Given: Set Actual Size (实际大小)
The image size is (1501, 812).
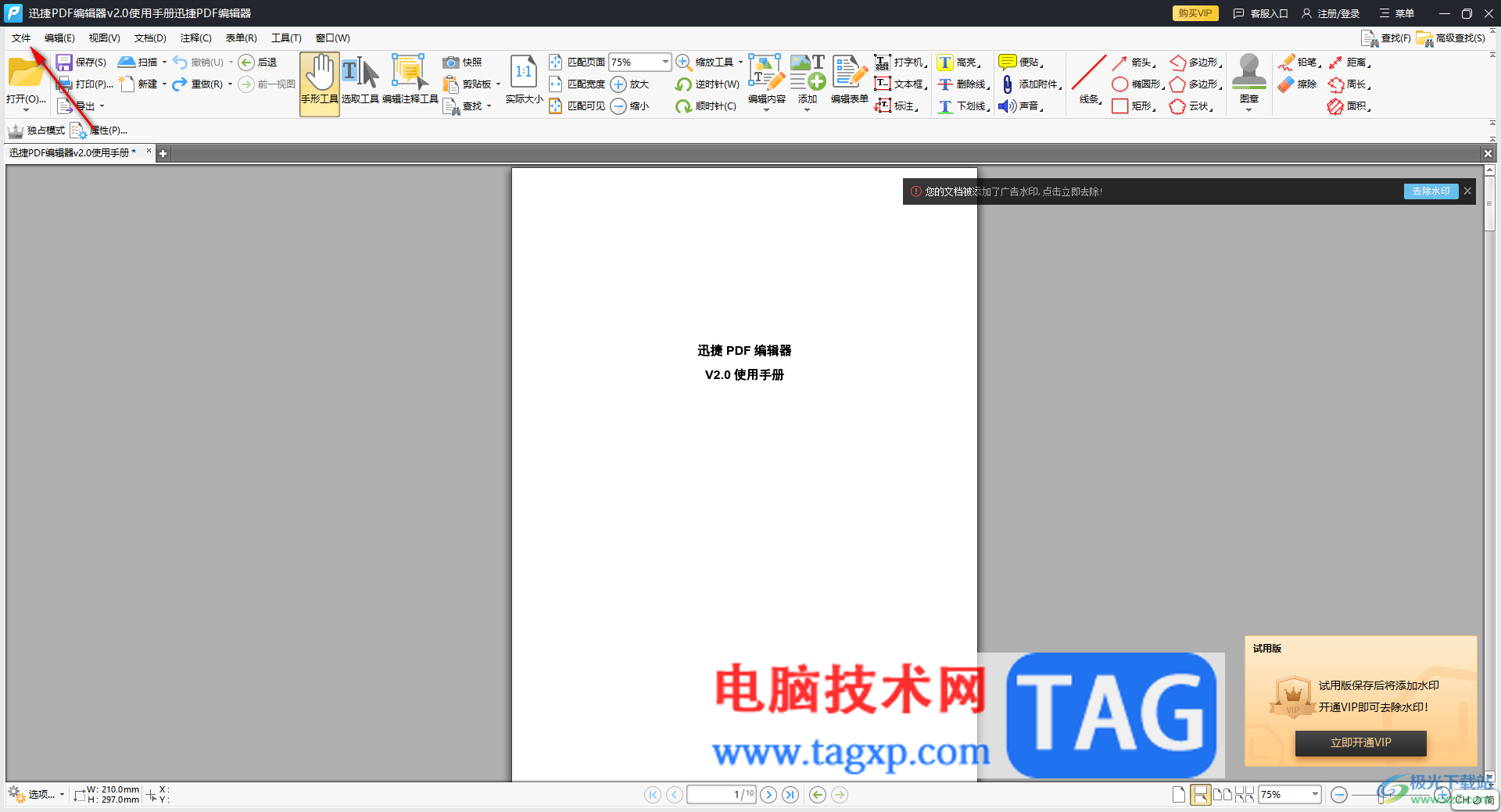Looking at the screenshot, I should pos(524,80).
